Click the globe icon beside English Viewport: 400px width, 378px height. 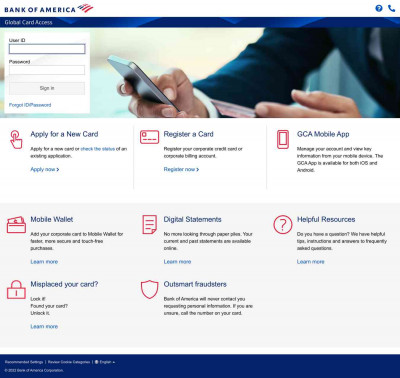(x=97, y=362)
